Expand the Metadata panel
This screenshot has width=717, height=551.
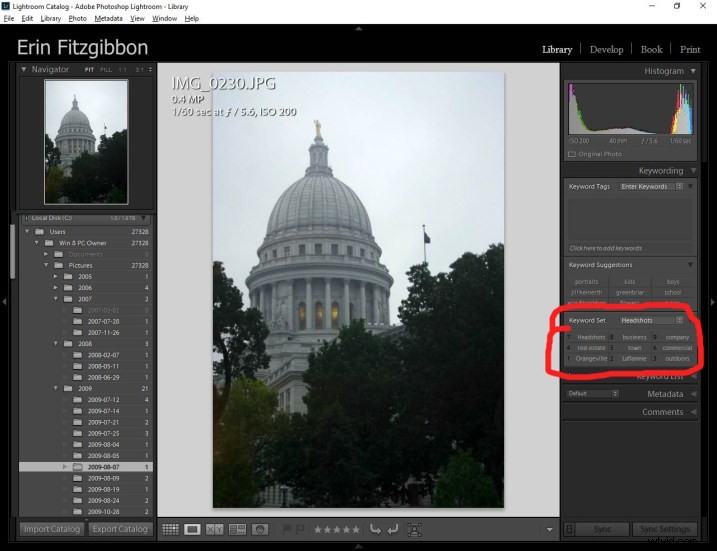[694, 394]
